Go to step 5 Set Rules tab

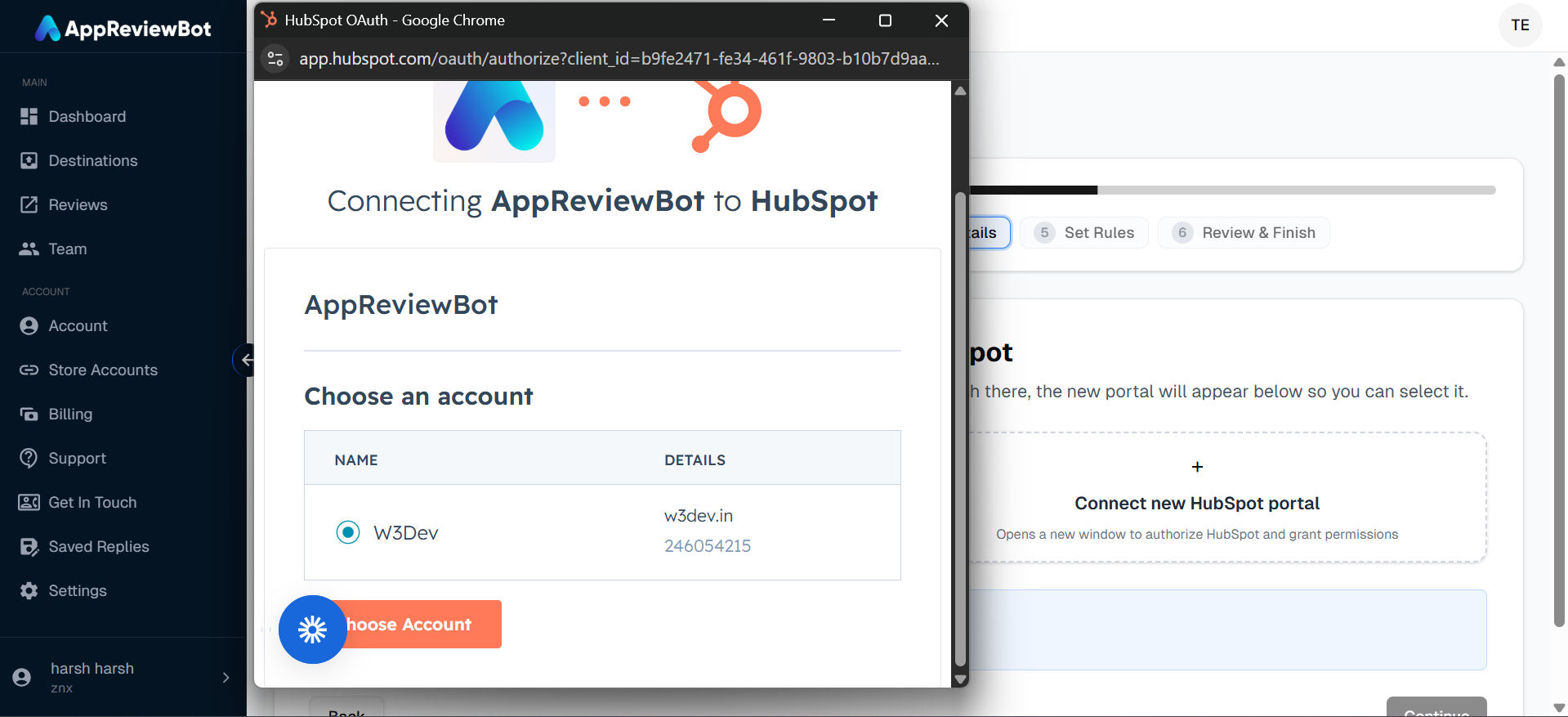1084,233
